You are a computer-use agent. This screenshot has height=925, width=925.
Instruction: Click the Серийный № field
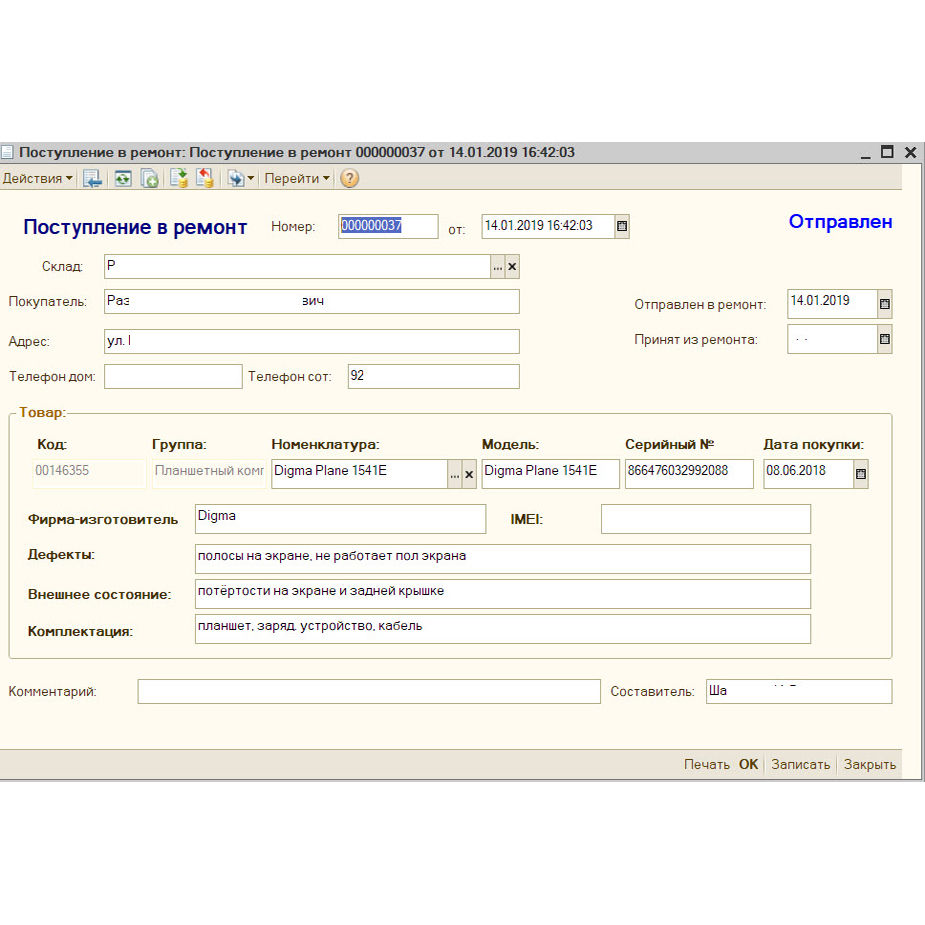click(x=689, y=474)
